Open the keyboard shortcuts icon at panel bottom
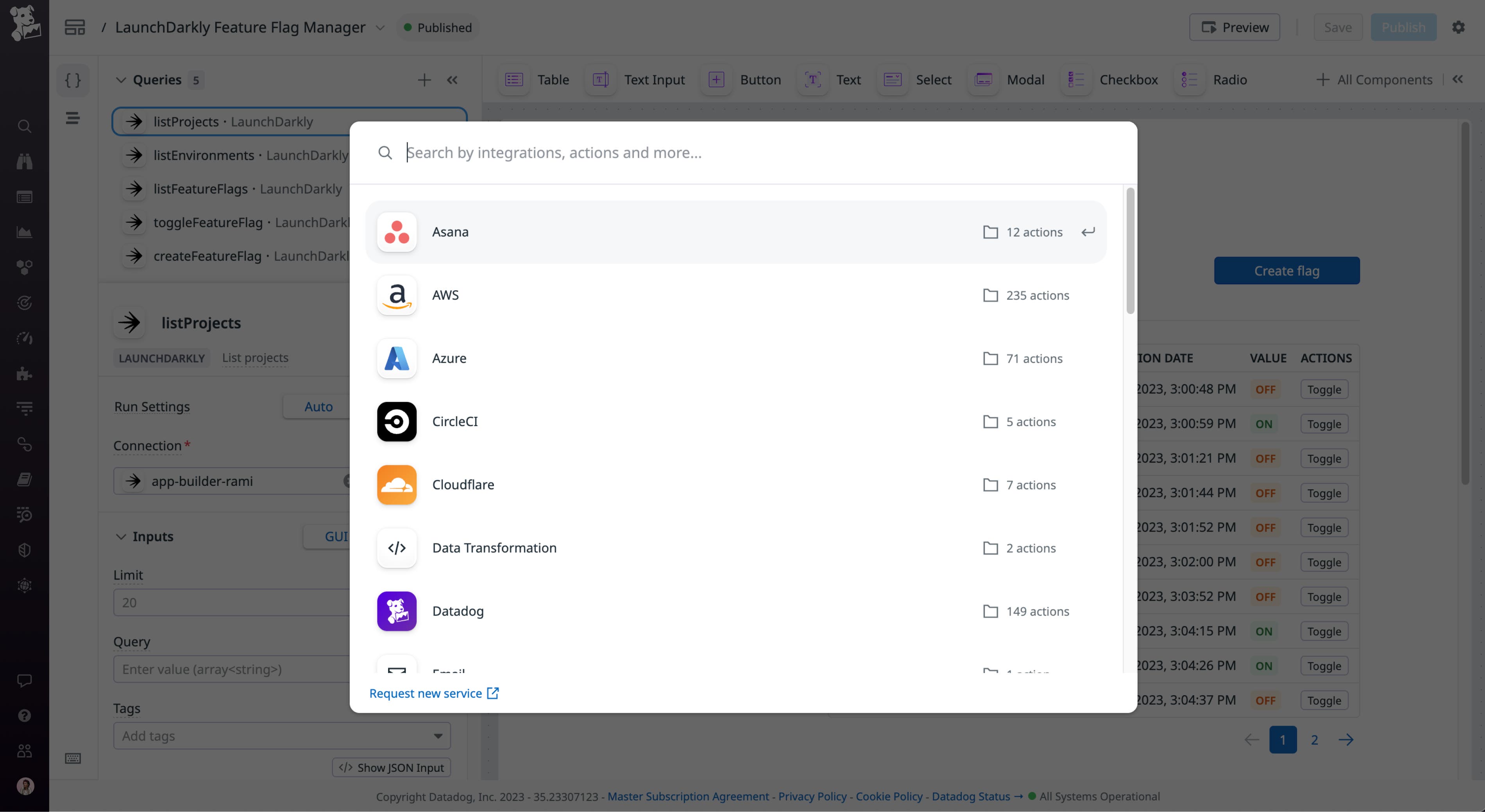The height and width of the screenshot is (812, 1485). click(x=73, y=759)
